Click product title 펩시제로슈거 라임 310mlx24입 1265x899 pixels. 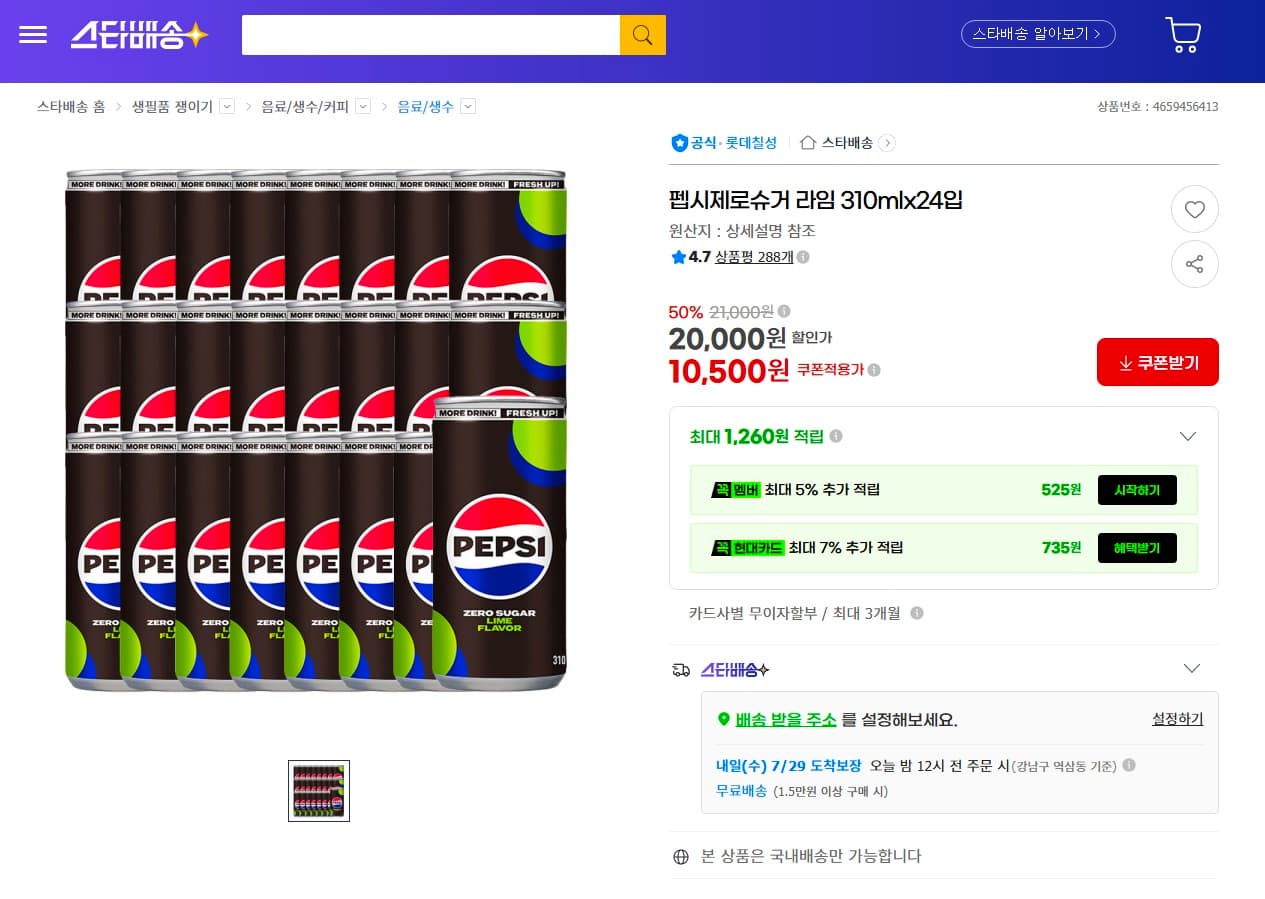816,200
